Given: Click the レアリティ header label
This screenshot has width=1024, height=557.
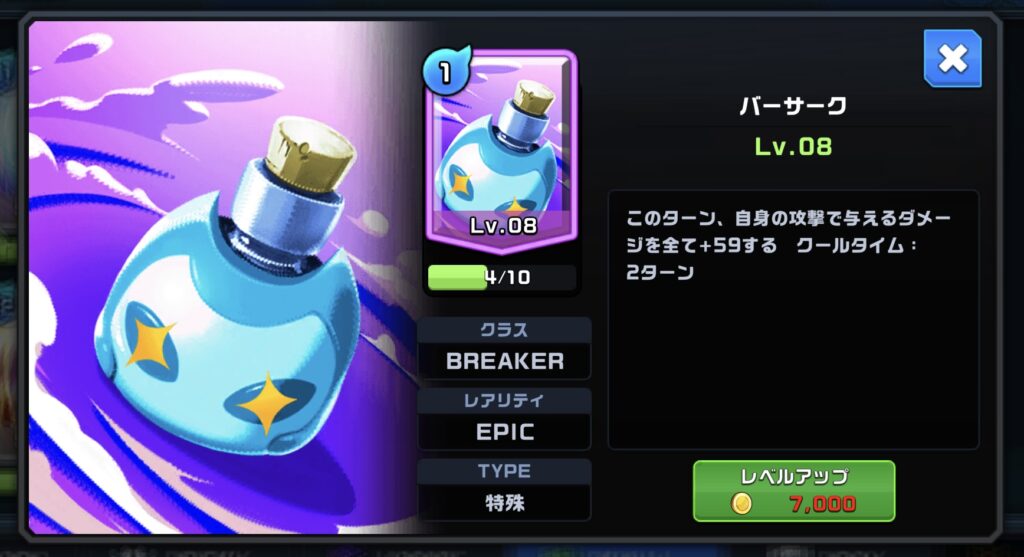Looking at the screenshot, I should click(504, 400).
